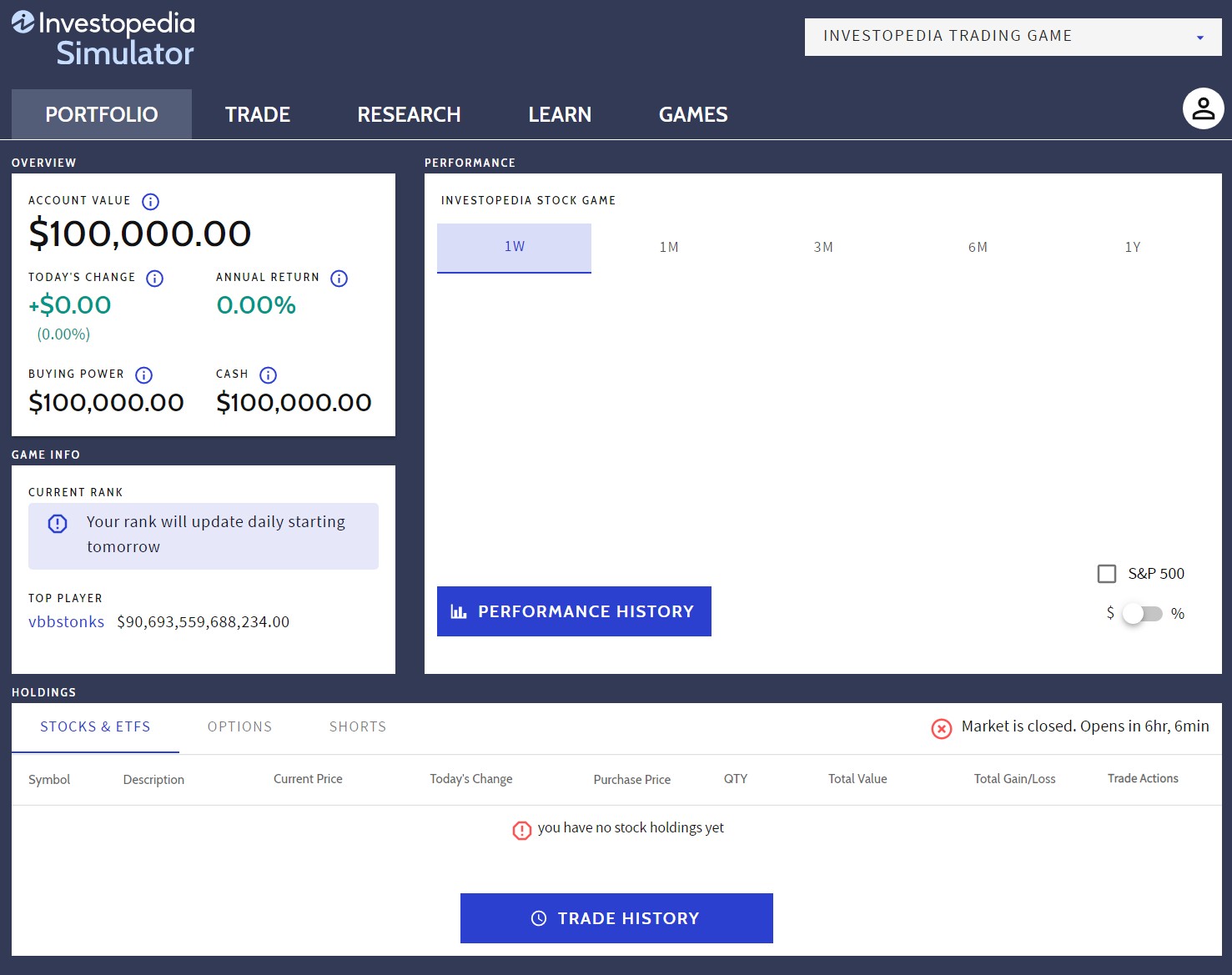
Task: Open the Games section
Action: tap(693, 114)
